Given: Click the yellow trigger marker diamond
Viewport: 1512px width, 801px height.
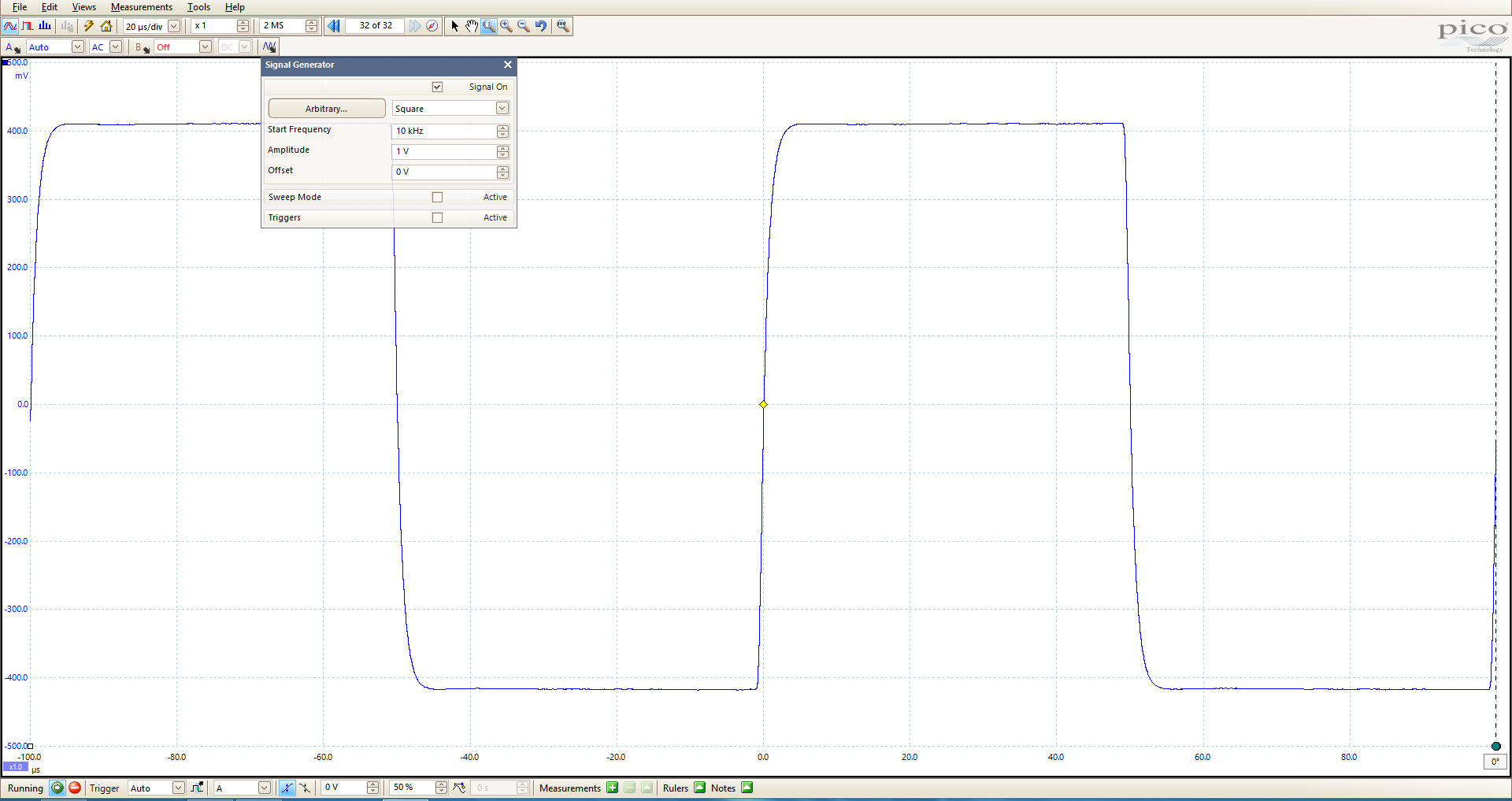Looking at the screenshot, I should [763, 404].
